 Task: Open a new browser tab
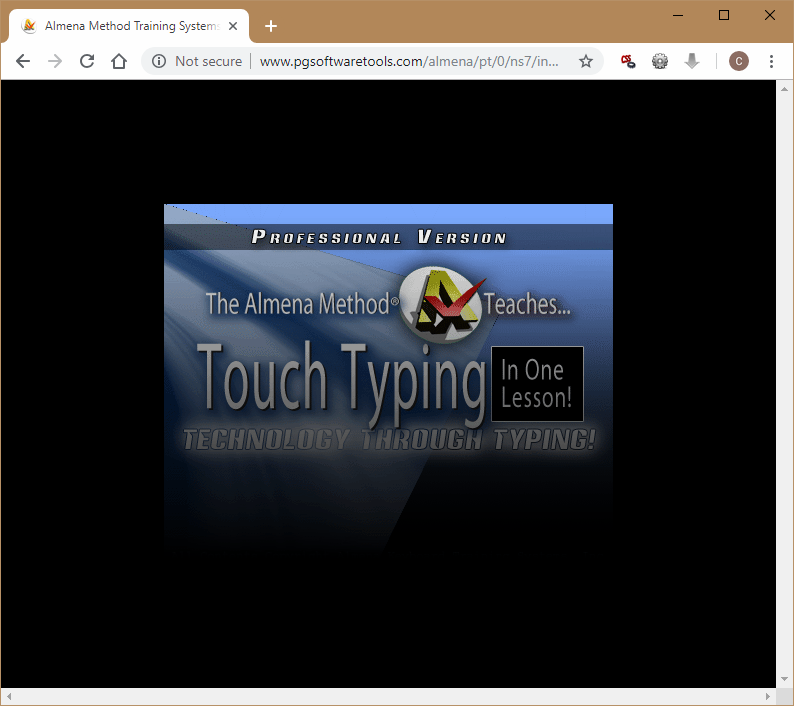pos(271,26)
